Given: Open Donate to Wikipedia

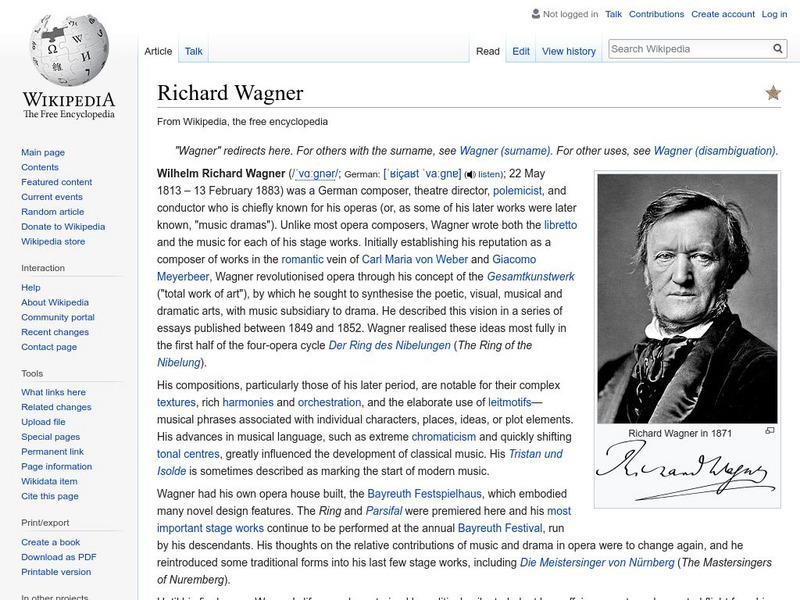Looking at the screenshot, I should click(x=63, y=226).
